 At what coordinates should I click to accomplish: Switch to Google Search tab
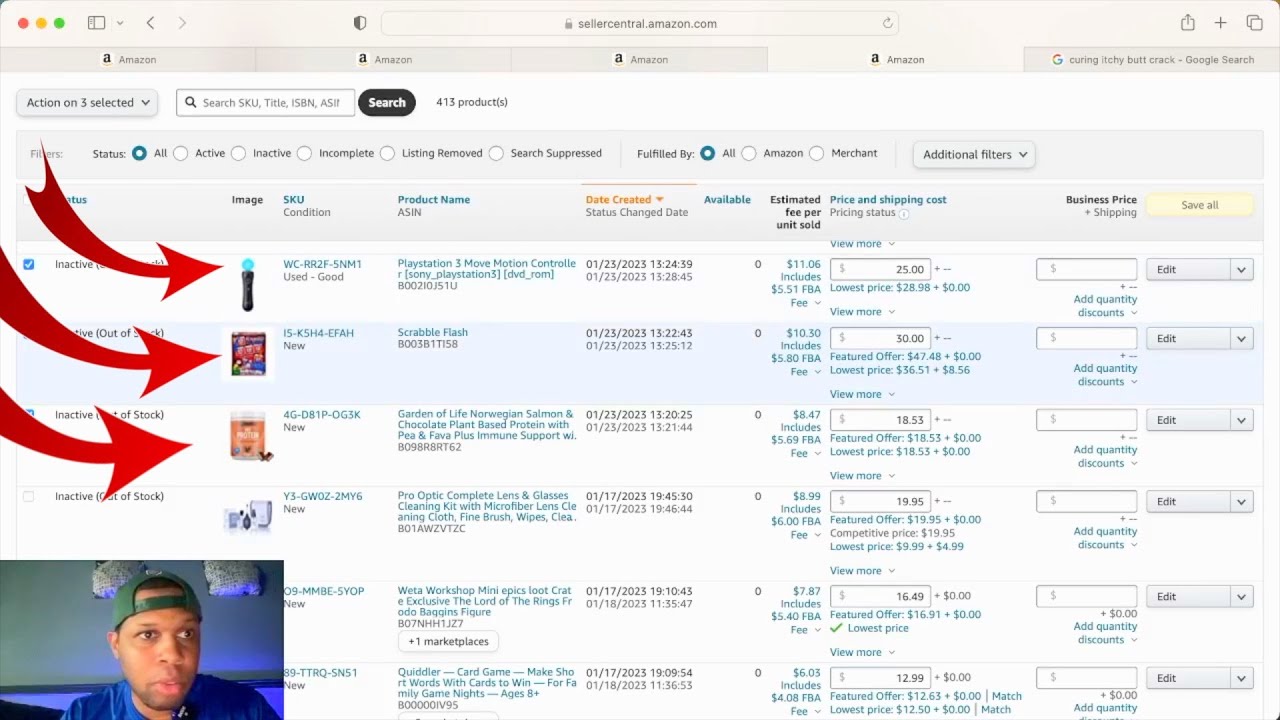pyautogui.click(x=1152, y=59)
